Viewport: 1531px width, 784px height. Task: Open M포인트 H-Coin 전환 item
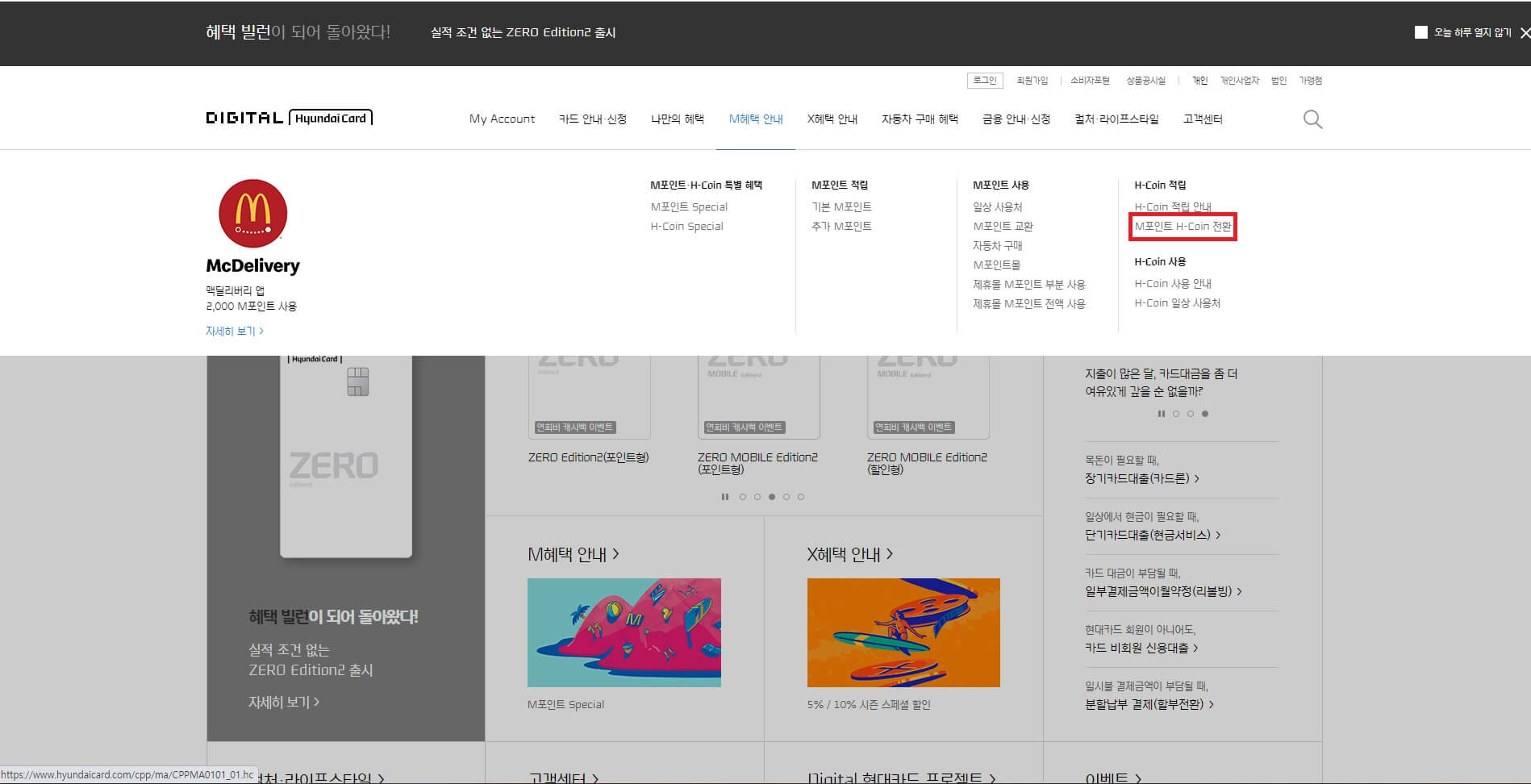tap(1183, 226)
